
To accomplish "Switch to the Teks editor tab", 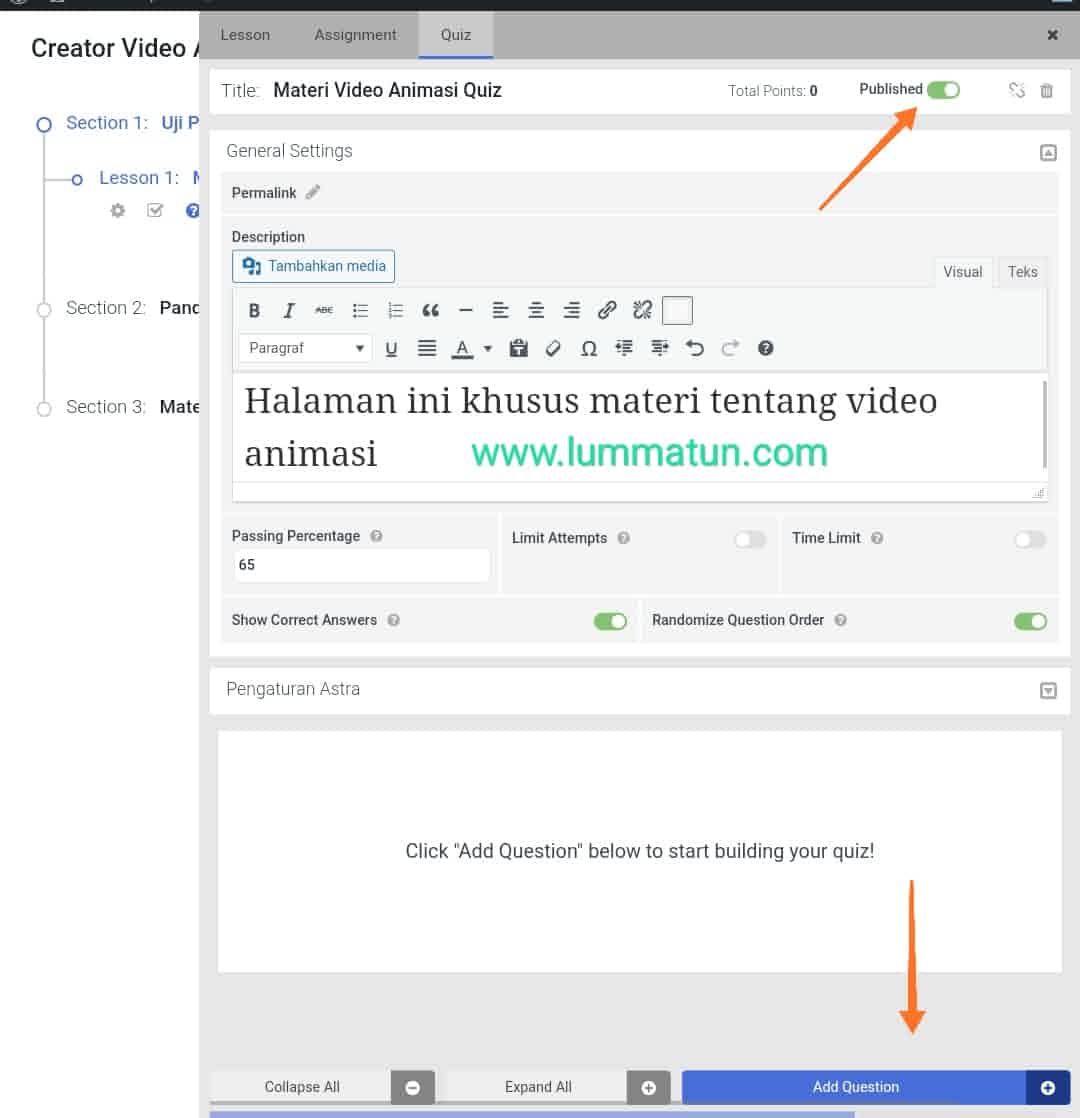I will tap(1022, 272).
